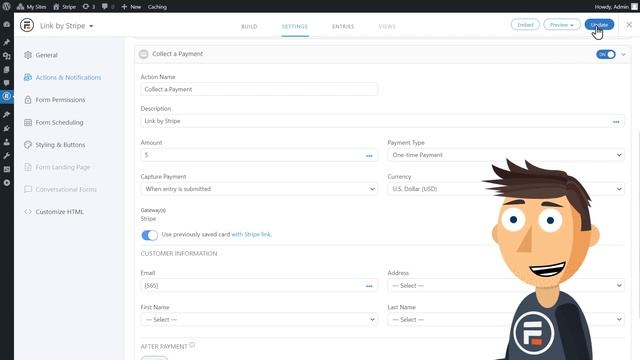640x360 pixels.
Task: Open the Preview dropdown button
Action: point(562,25)
